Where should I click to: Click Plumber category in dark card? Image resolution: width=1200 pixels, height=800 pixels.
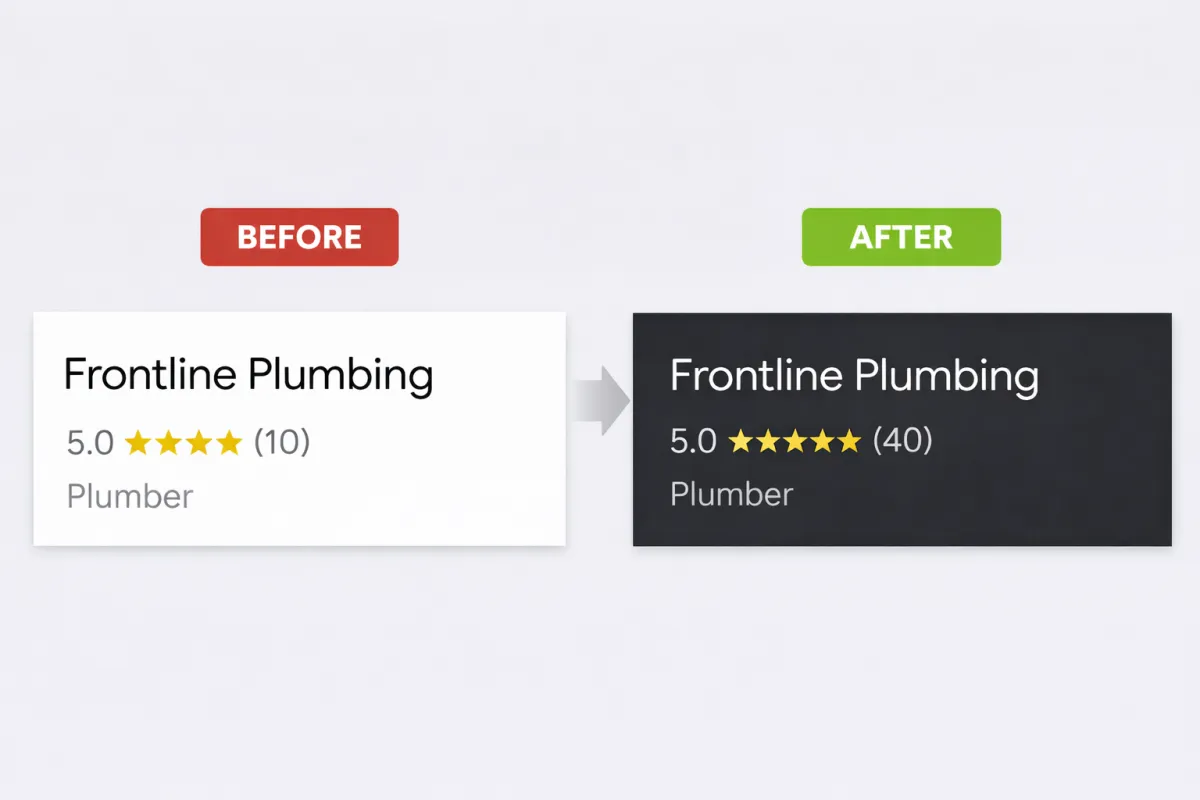(731, 494)
